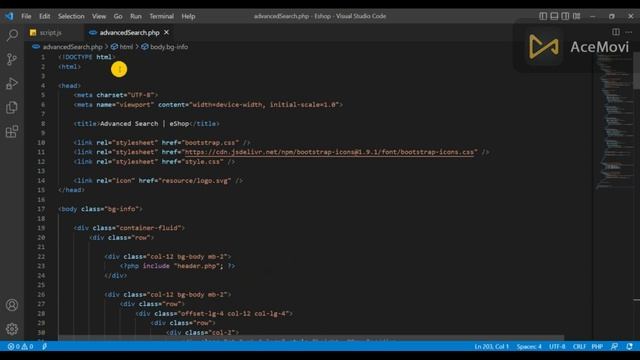Split the editor to the right
Screen dimensions: 640x360
click(616, 32)
